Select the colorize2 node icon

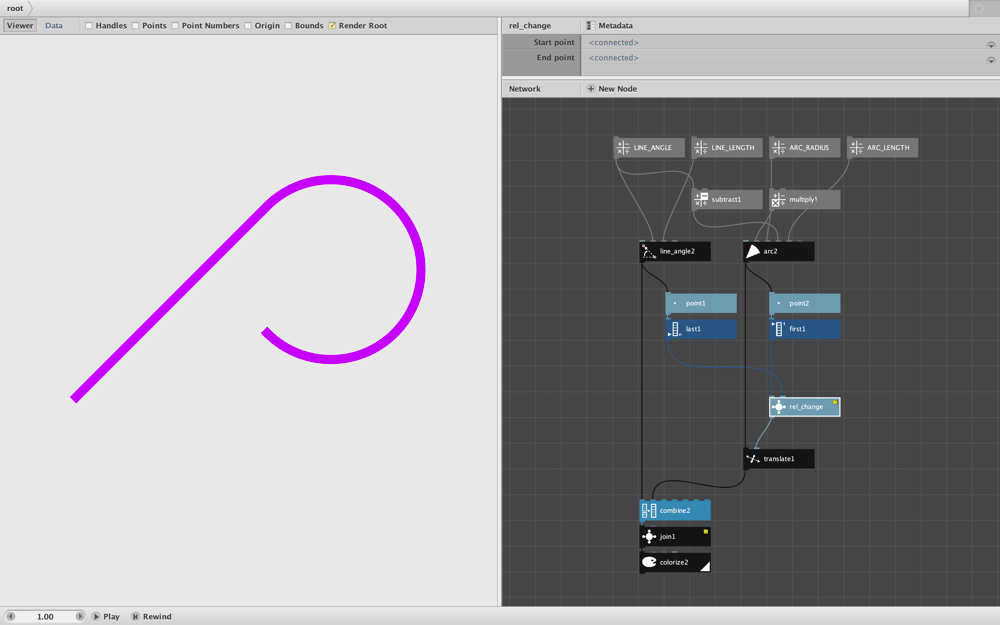649,562
